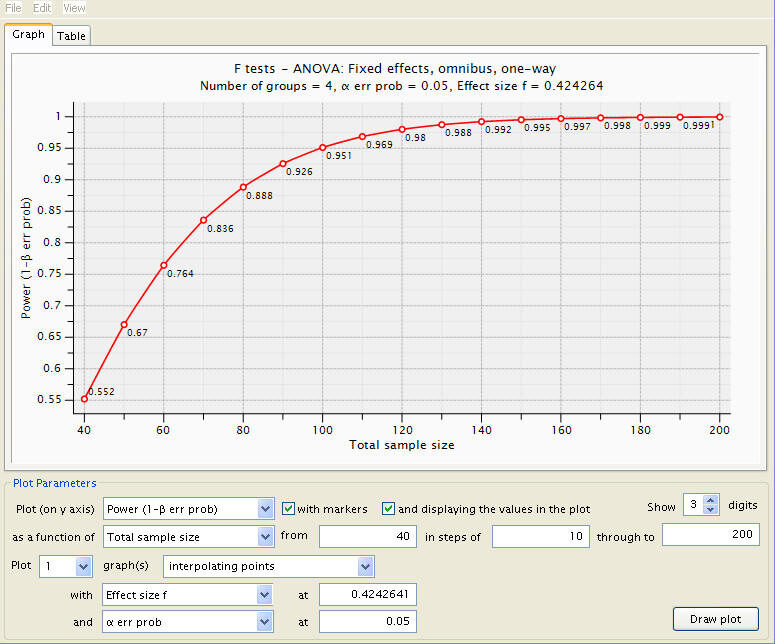Click the data marker labeled 0.836
Screen dimensions: 775x644
[204, 220]
